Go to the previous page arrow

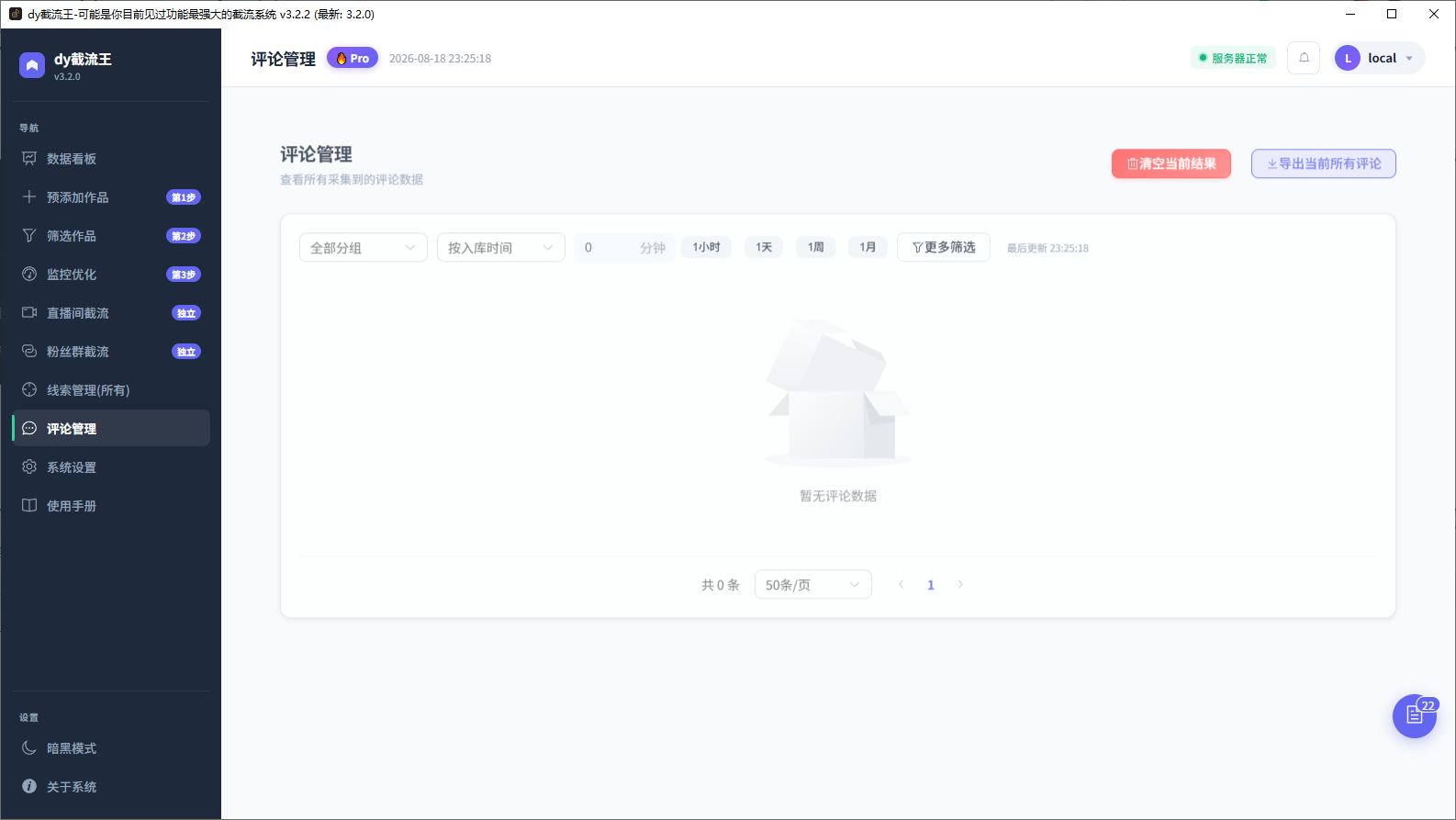tap(902, 585)
